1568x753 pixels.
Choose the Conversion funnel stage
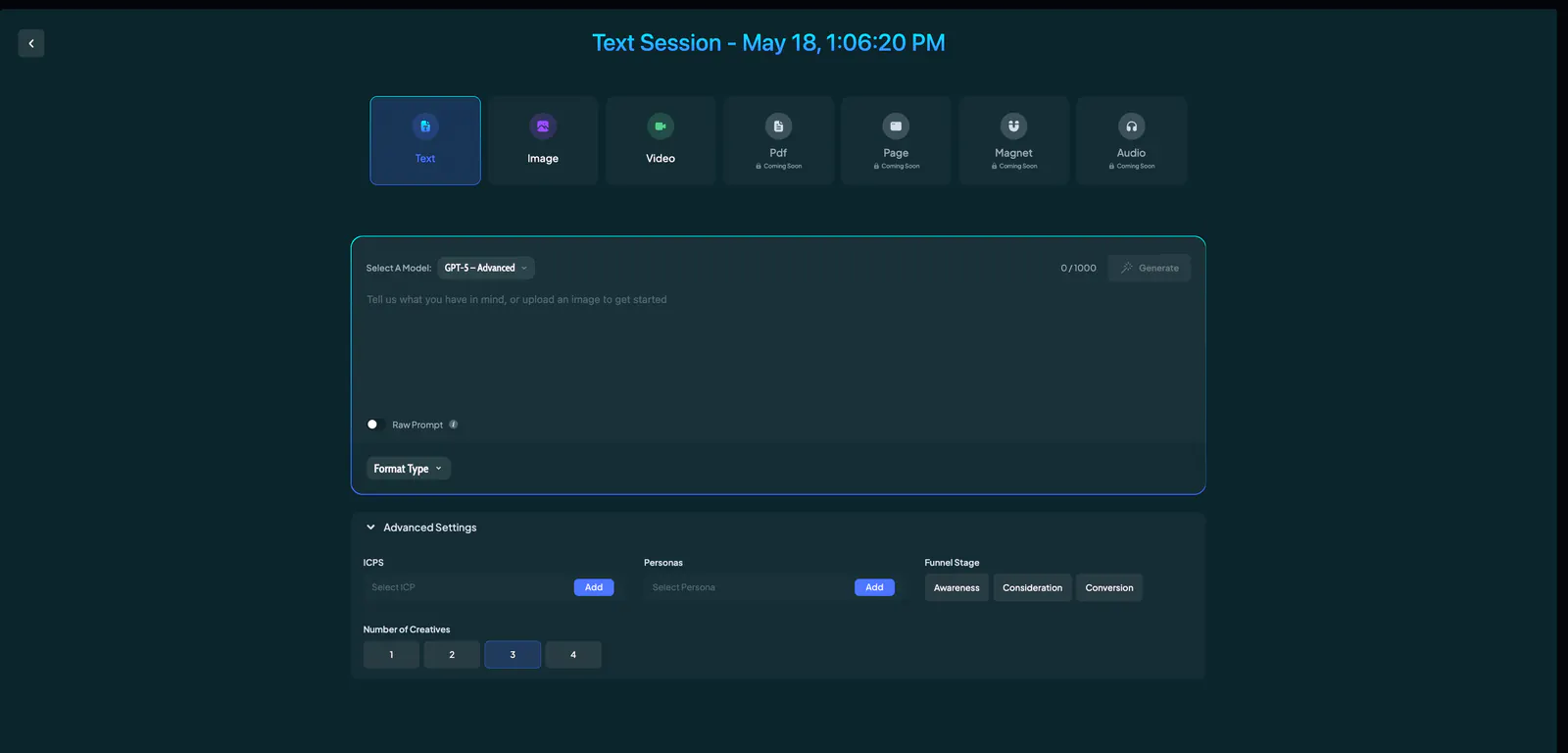pyautogui.click(x=1109, y=587)
